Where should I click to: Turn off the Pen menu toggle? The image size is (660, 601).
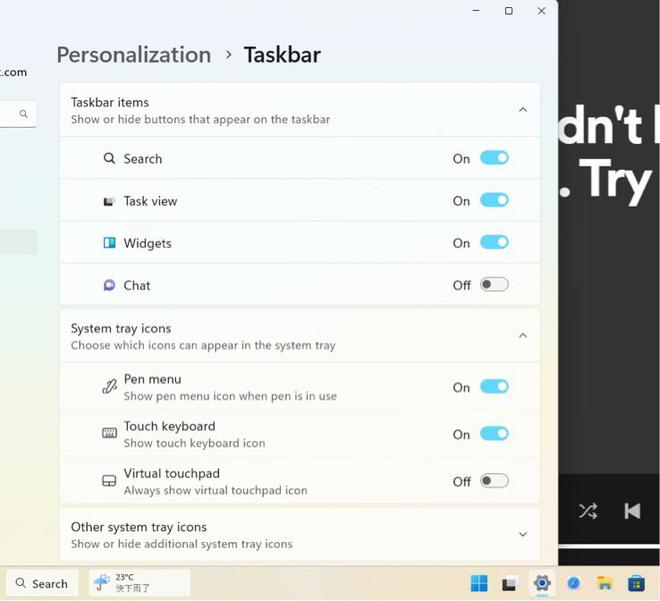[x=494, y=387]
